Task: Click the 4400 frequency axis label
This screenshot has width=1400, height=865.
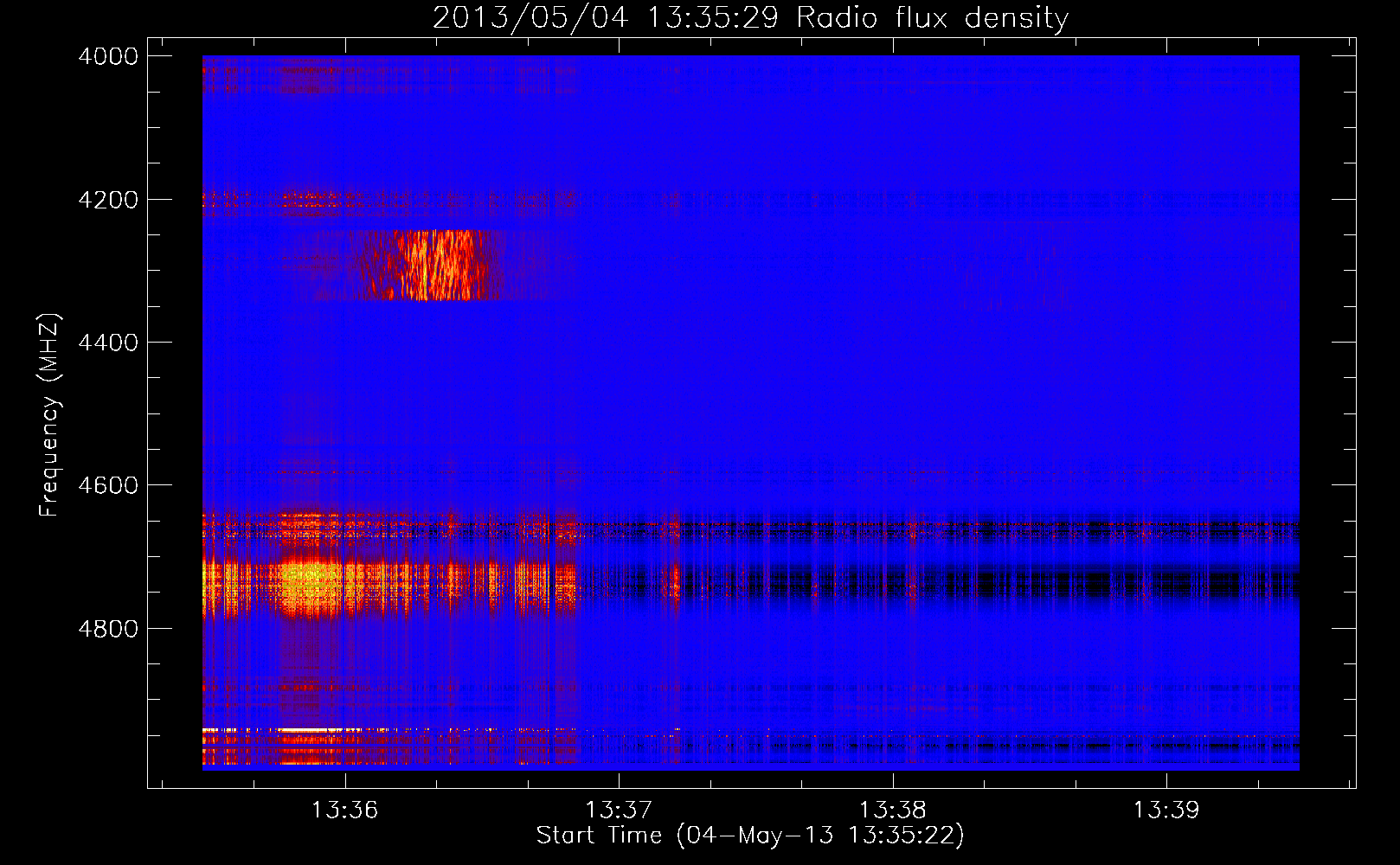Action: point(108,343)
